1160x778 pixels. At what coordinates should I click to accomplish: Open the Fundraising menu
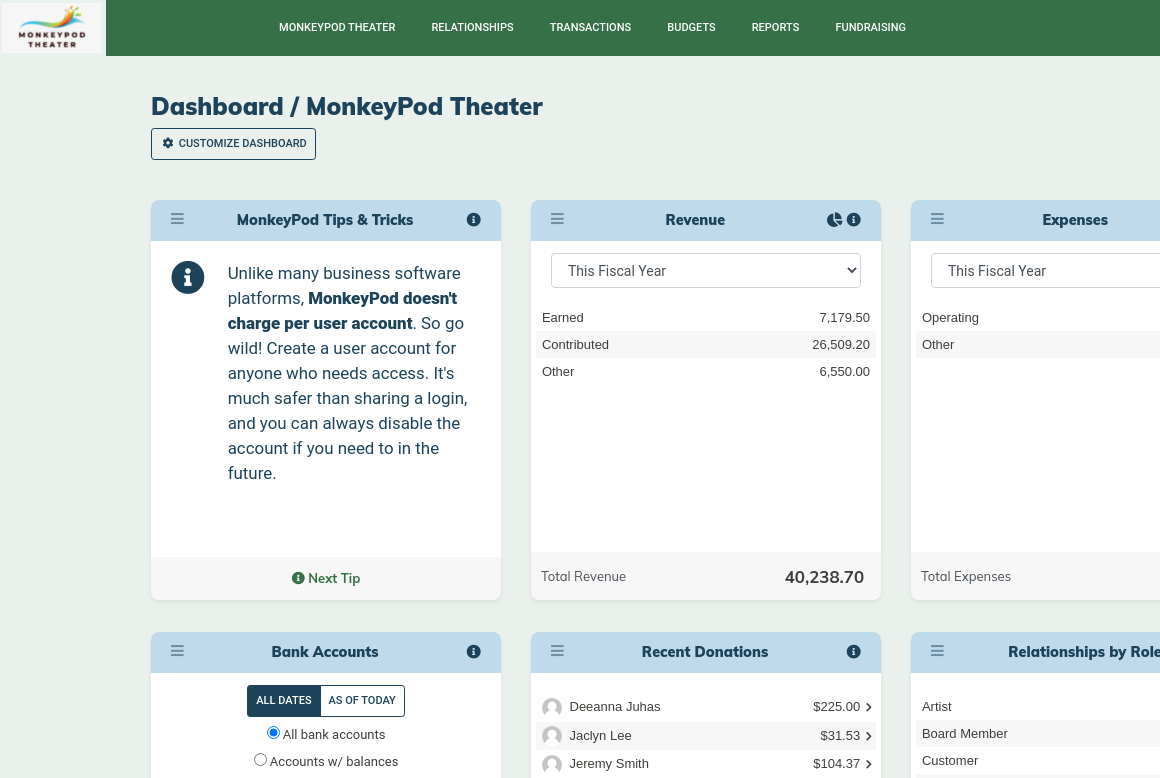point(871,27)
